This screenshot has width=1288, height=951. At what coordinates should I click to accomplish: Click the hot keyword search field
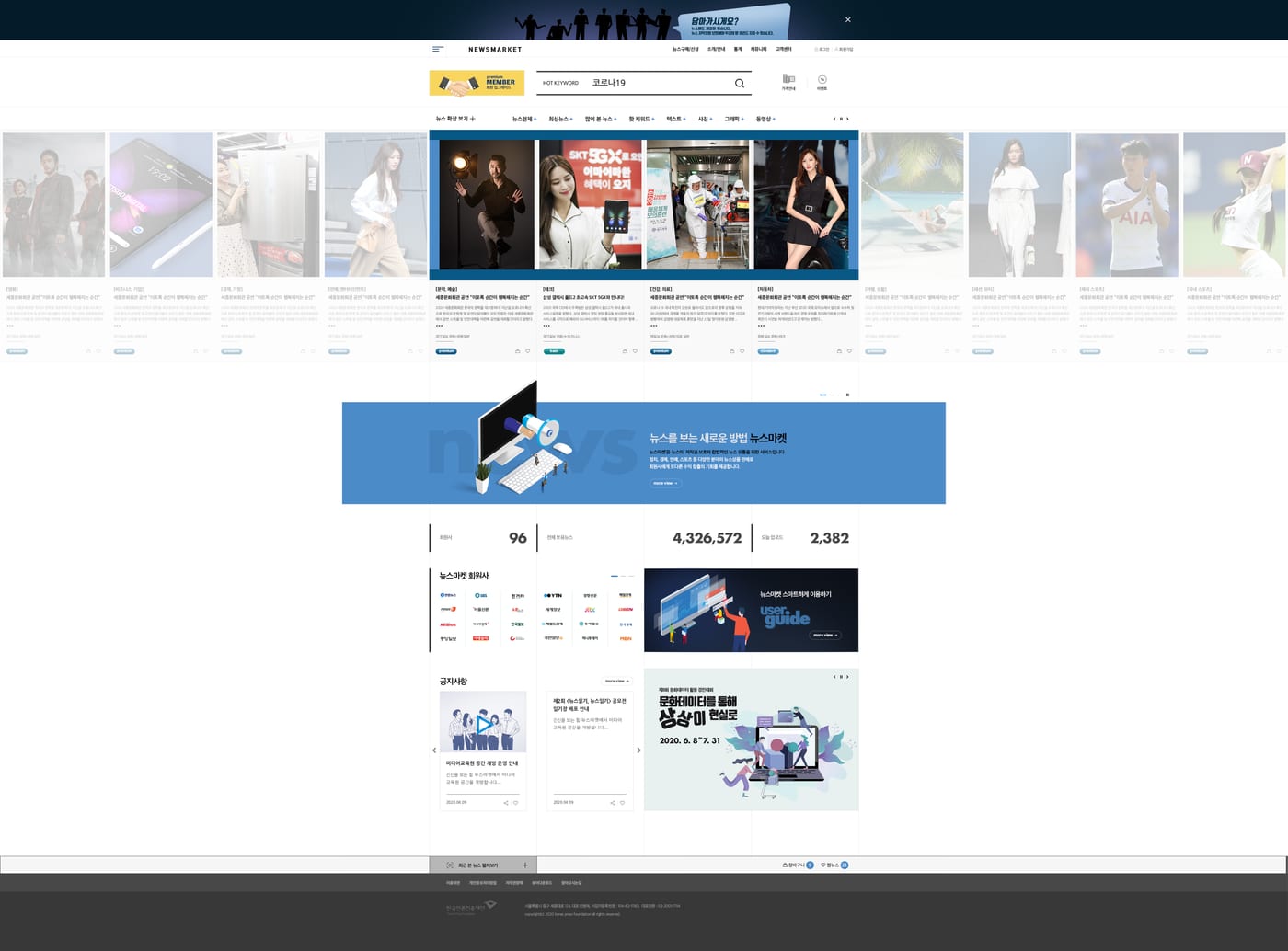click(x=644, y=83)
